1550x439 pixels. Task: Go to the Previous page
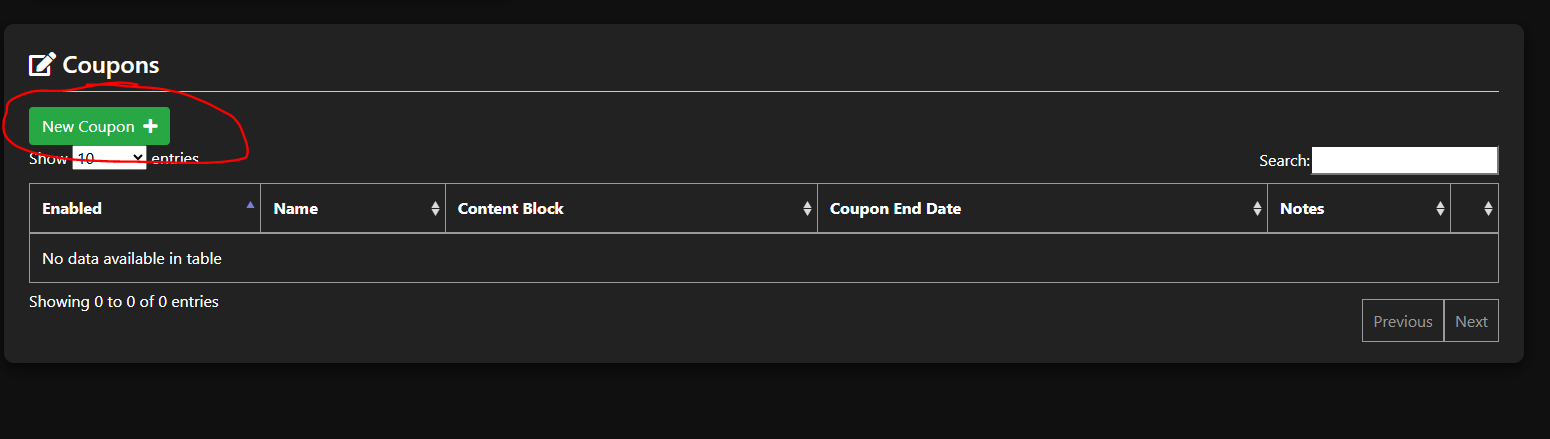click(x=1402, y=321)
